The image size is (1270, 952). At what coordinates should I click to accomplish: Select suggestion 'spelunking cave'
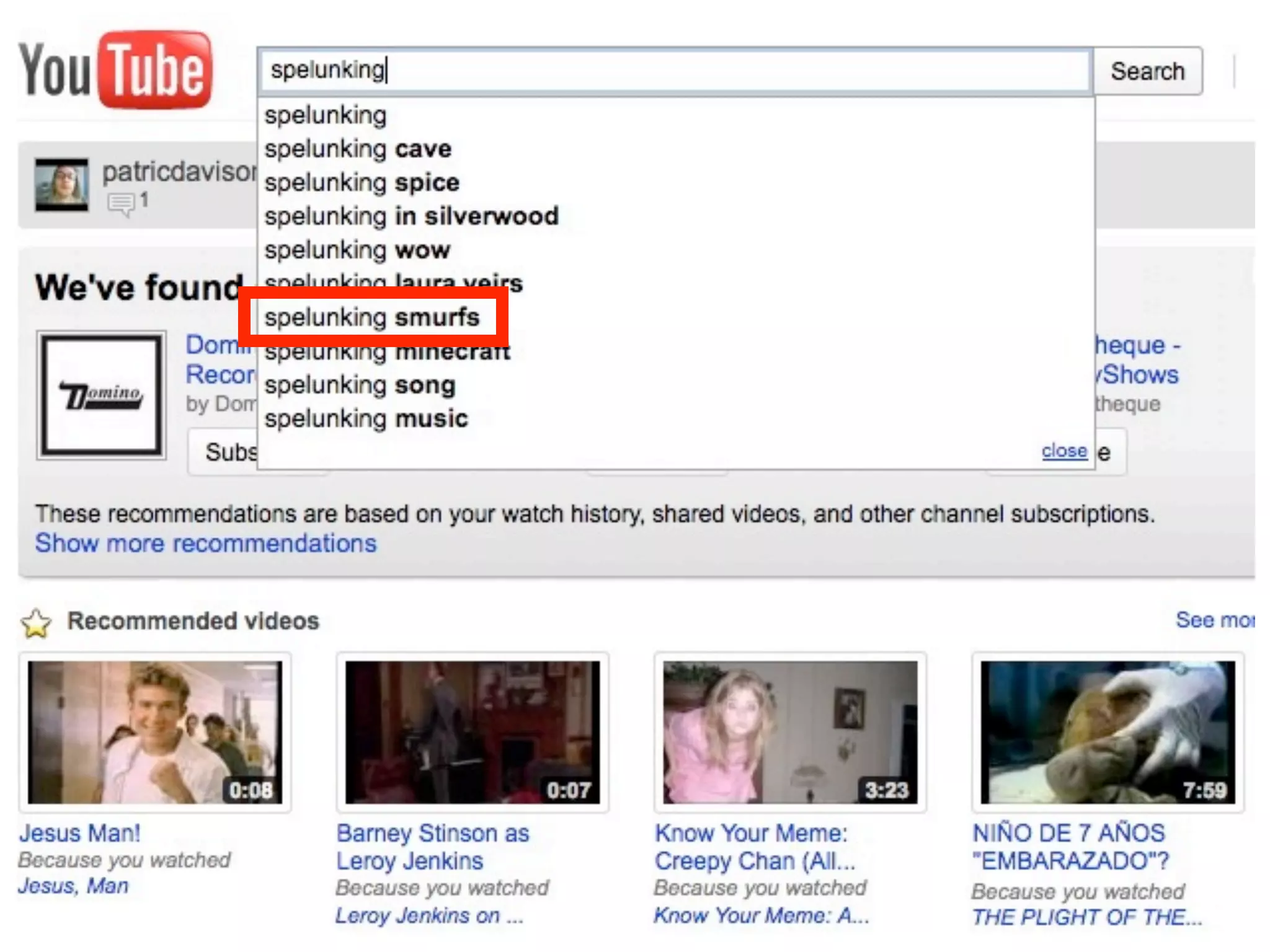(x=358, y=149)
